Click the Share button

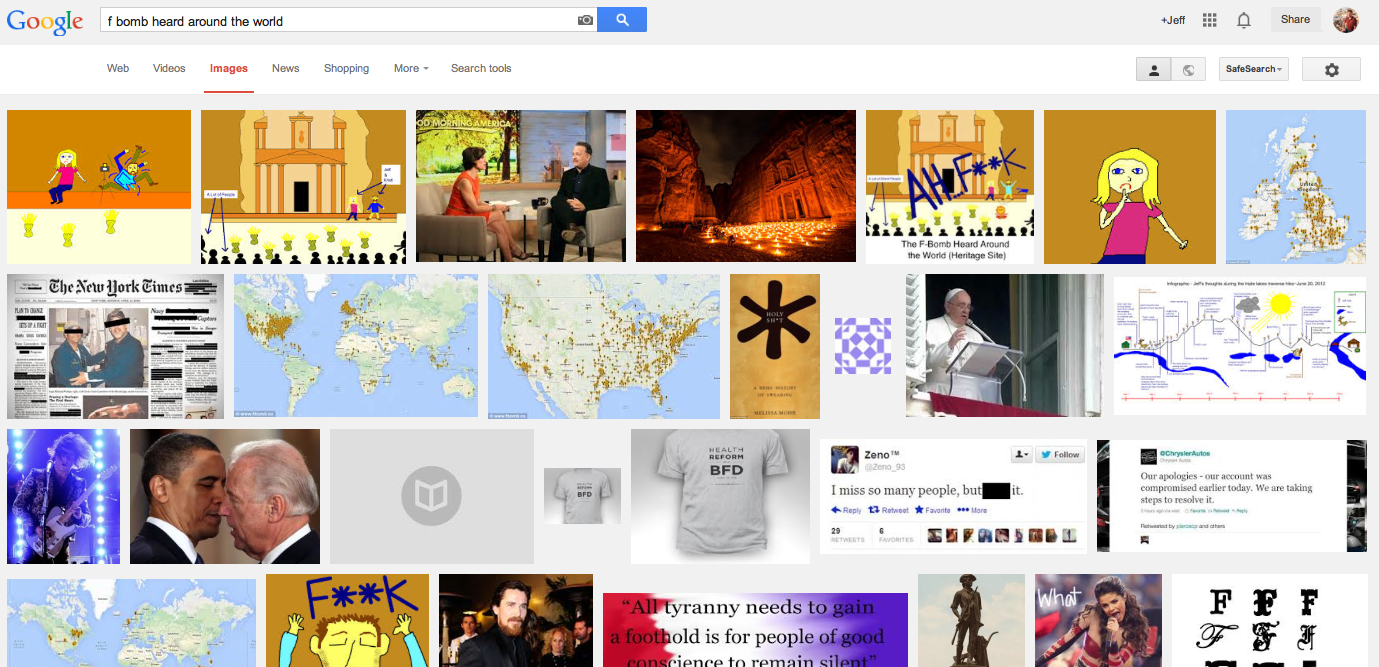click(x=1295, y=19)
